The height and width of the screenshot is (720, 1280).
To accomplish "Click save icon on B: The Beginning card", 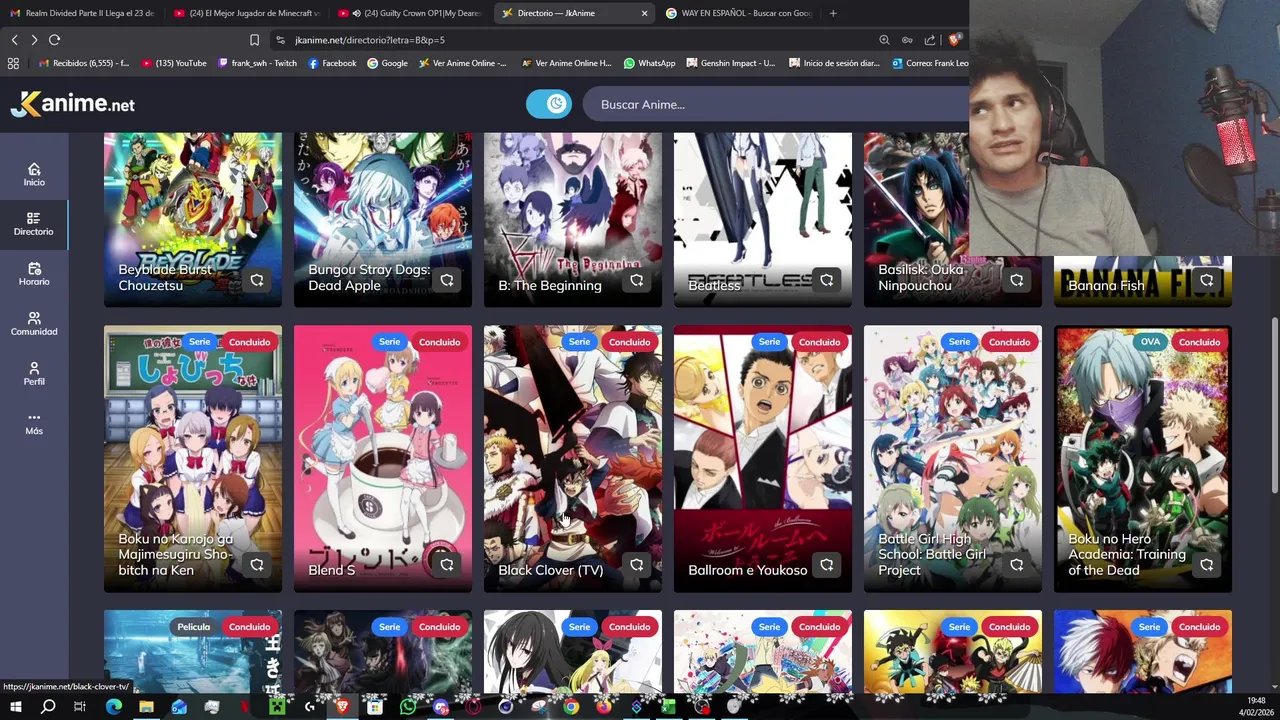I will [x=637, y=280].
